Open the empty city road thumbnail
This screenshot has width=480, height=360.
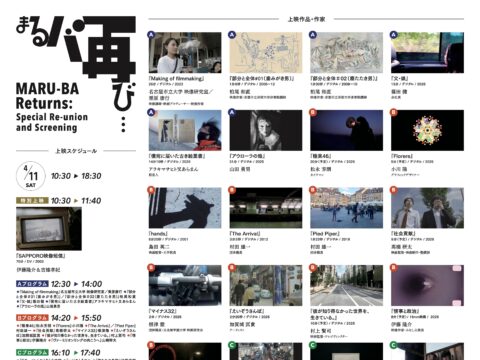[x=347, y=286]
